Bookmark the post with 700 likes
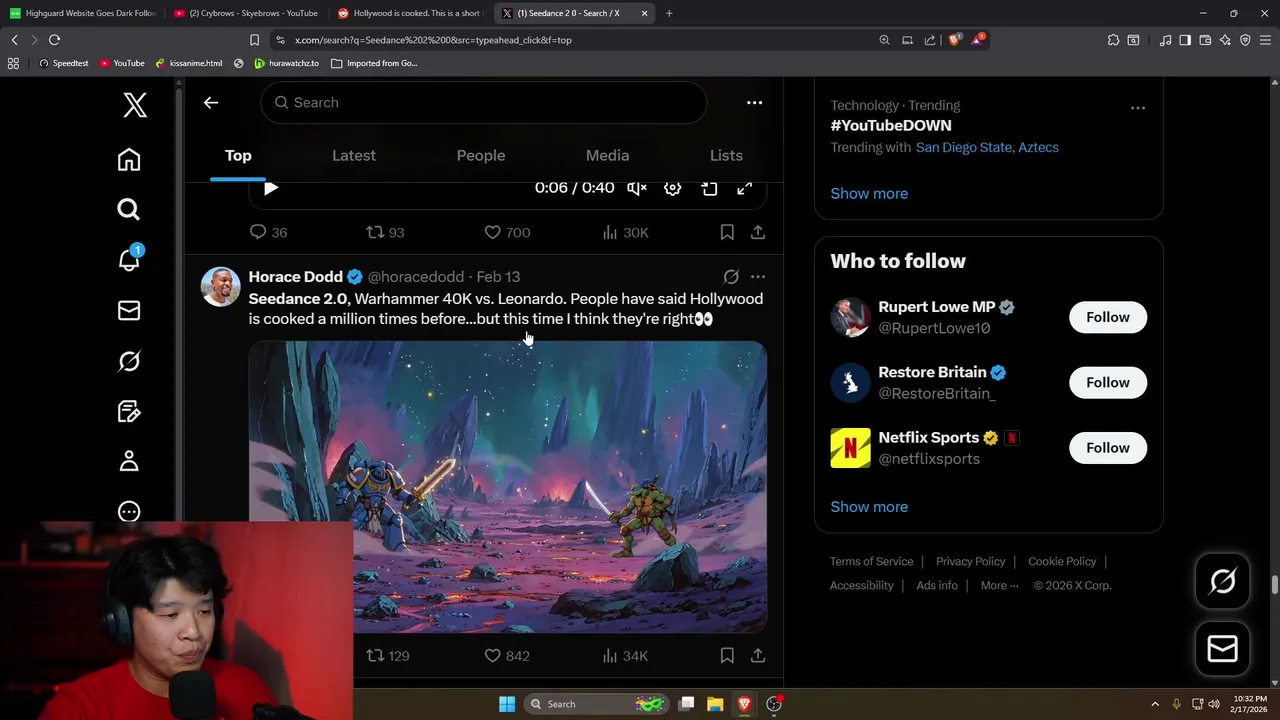1280x720 pixels. [x=727, y=232]
